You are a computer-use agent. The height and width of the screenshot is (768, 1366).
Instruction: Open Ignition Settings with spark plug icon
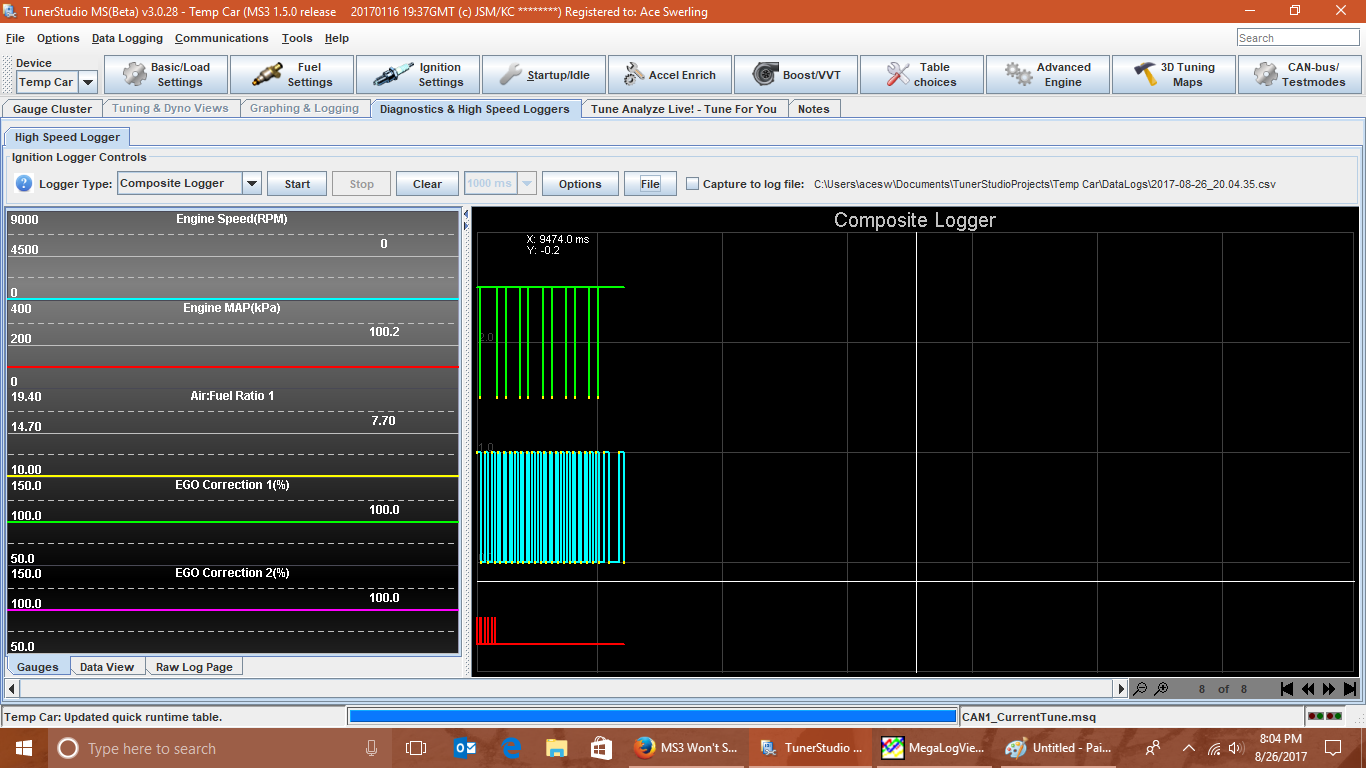418,75
